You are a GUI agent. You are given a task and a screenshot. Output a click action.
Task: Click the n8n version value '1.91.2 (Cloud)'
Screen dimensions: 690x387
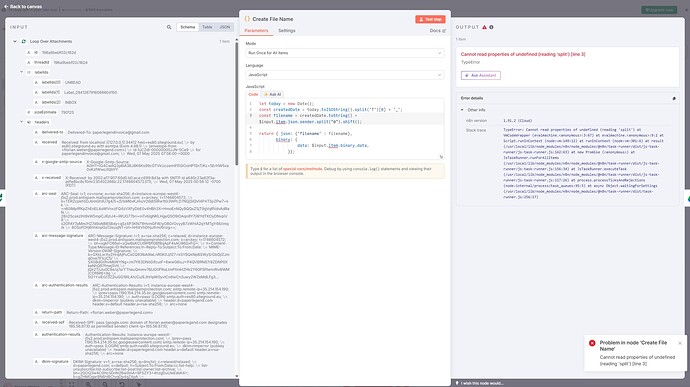pos(518,121)
